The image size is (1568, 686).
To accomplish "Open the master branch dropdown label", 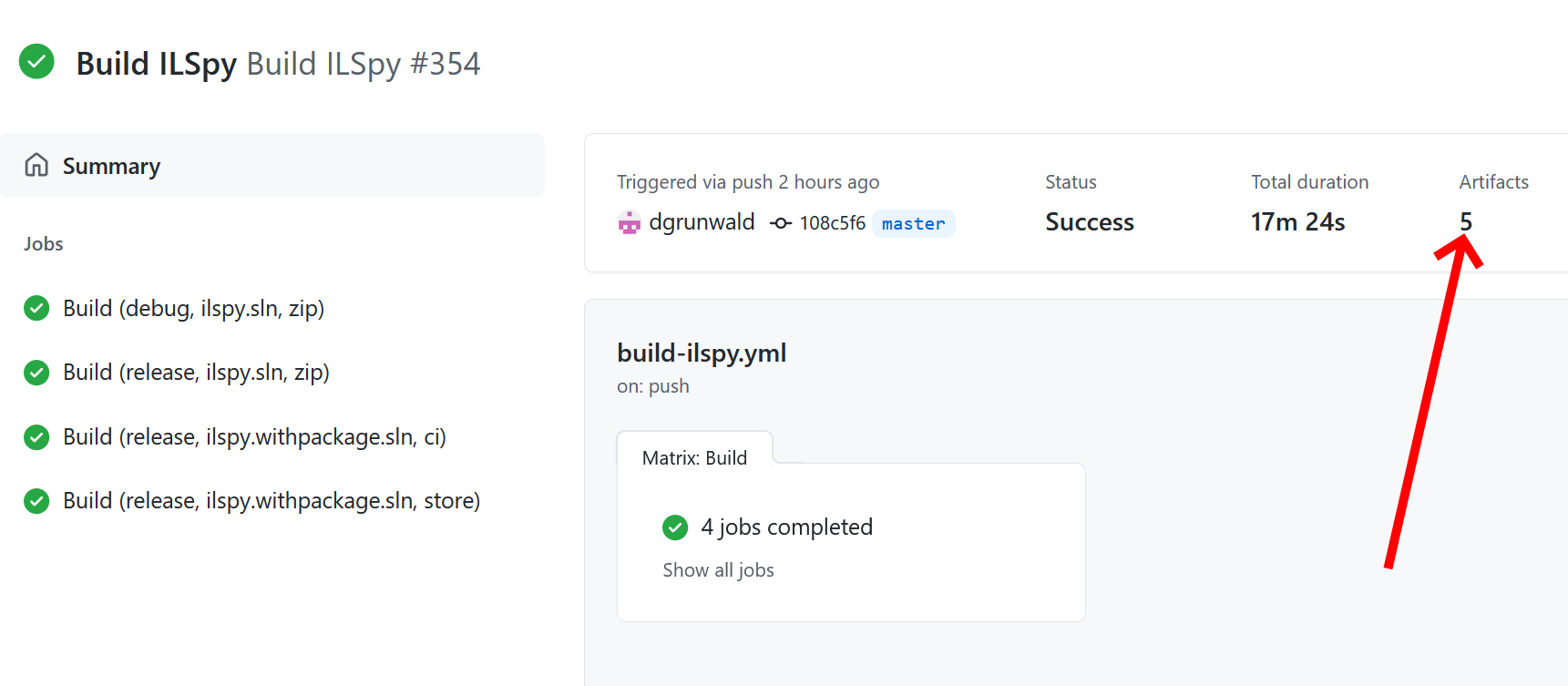I will (913, 223).
